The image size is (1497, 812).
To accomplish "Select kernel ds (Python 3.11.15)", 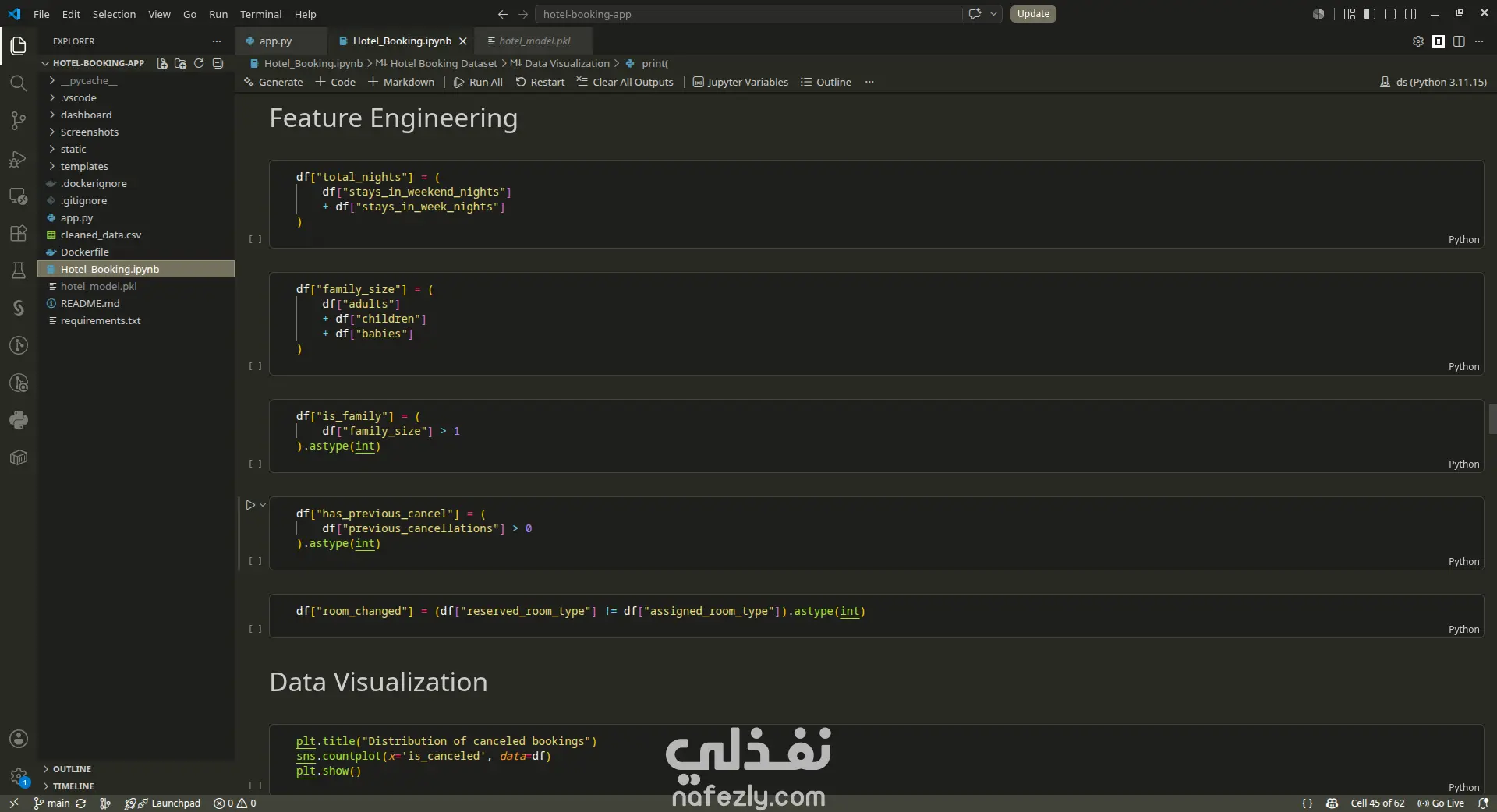I will [x=1433, y=82].
